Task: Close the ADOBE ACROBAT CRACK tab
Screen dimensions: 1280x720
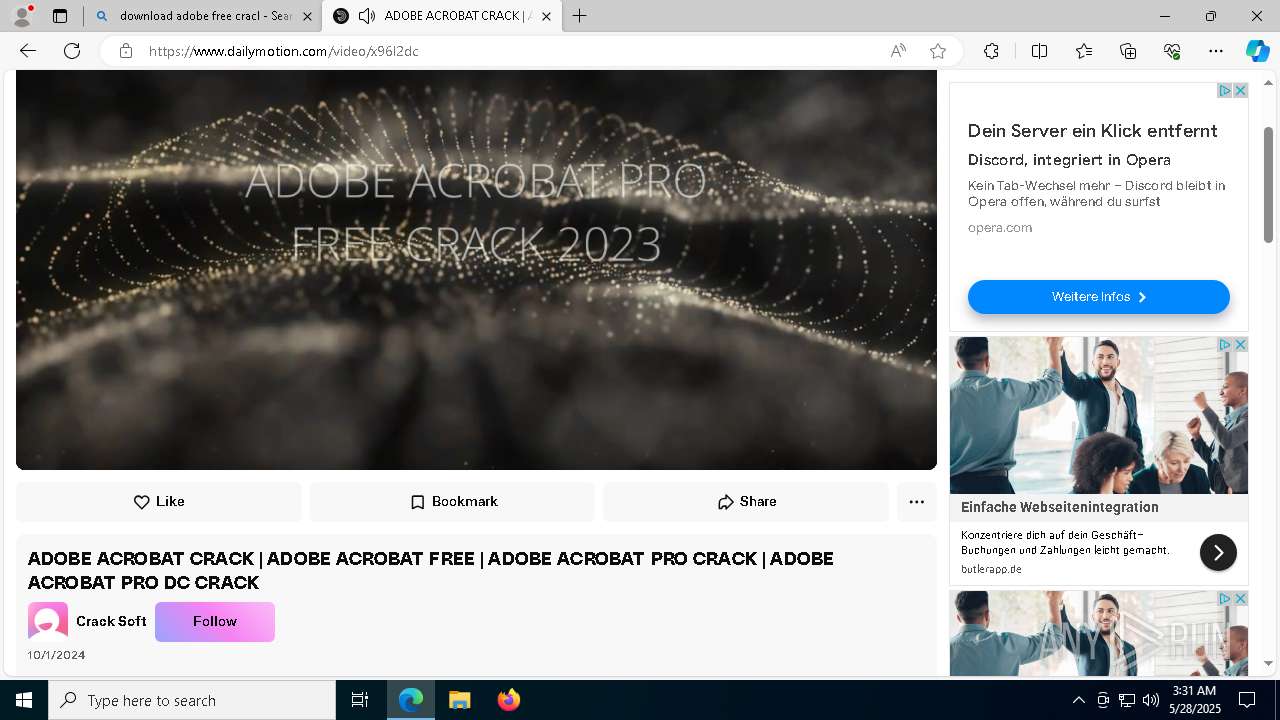Action: (546, 16)
